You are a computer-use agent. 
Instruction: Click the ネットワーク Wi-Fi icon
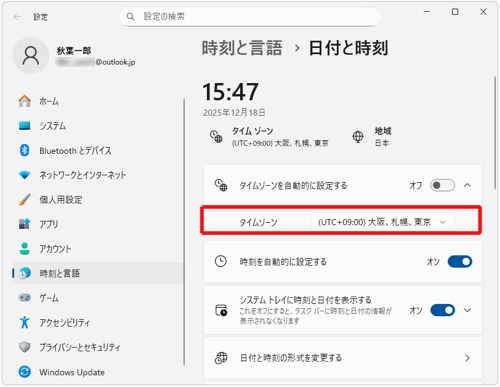pos(25,175)
